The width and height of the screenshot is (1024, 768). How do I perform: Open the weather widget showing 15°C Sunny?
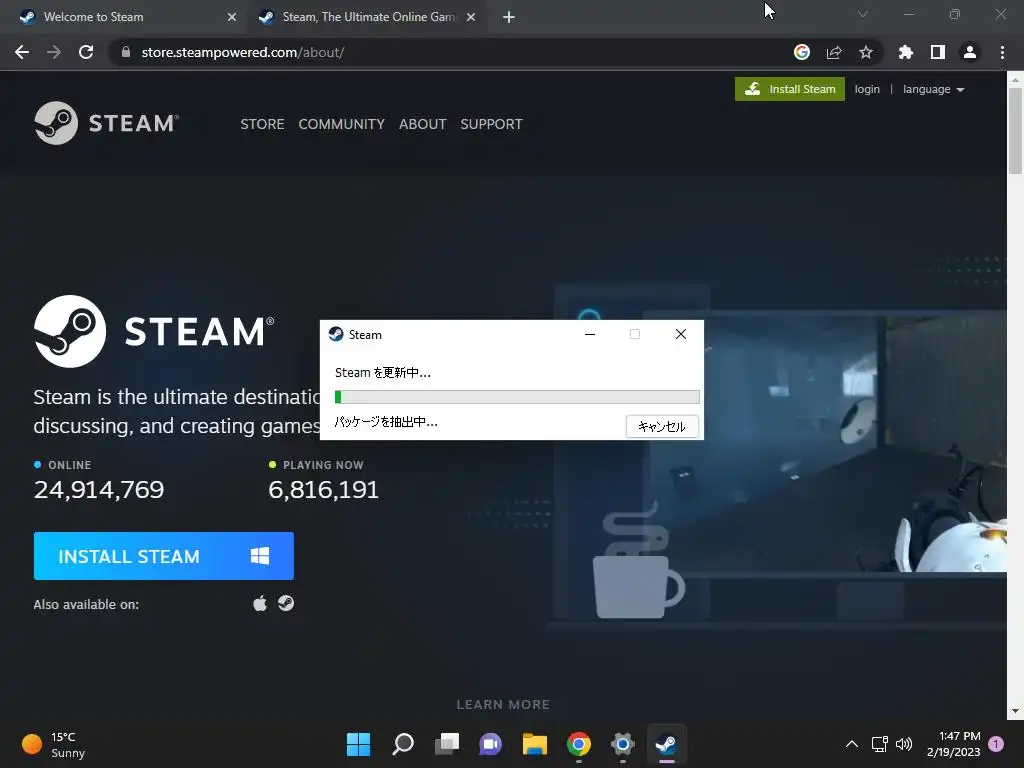(54, 744)
